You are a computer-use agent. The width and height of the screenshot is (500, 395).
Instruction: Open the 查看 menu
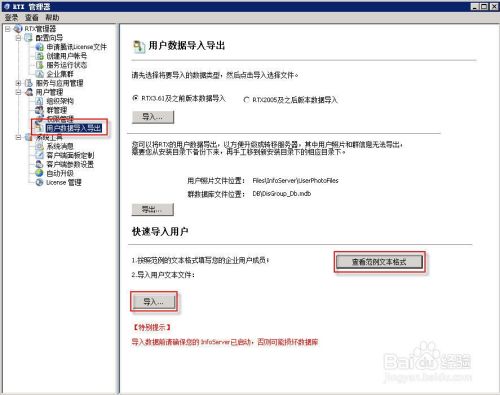[32, 17]
